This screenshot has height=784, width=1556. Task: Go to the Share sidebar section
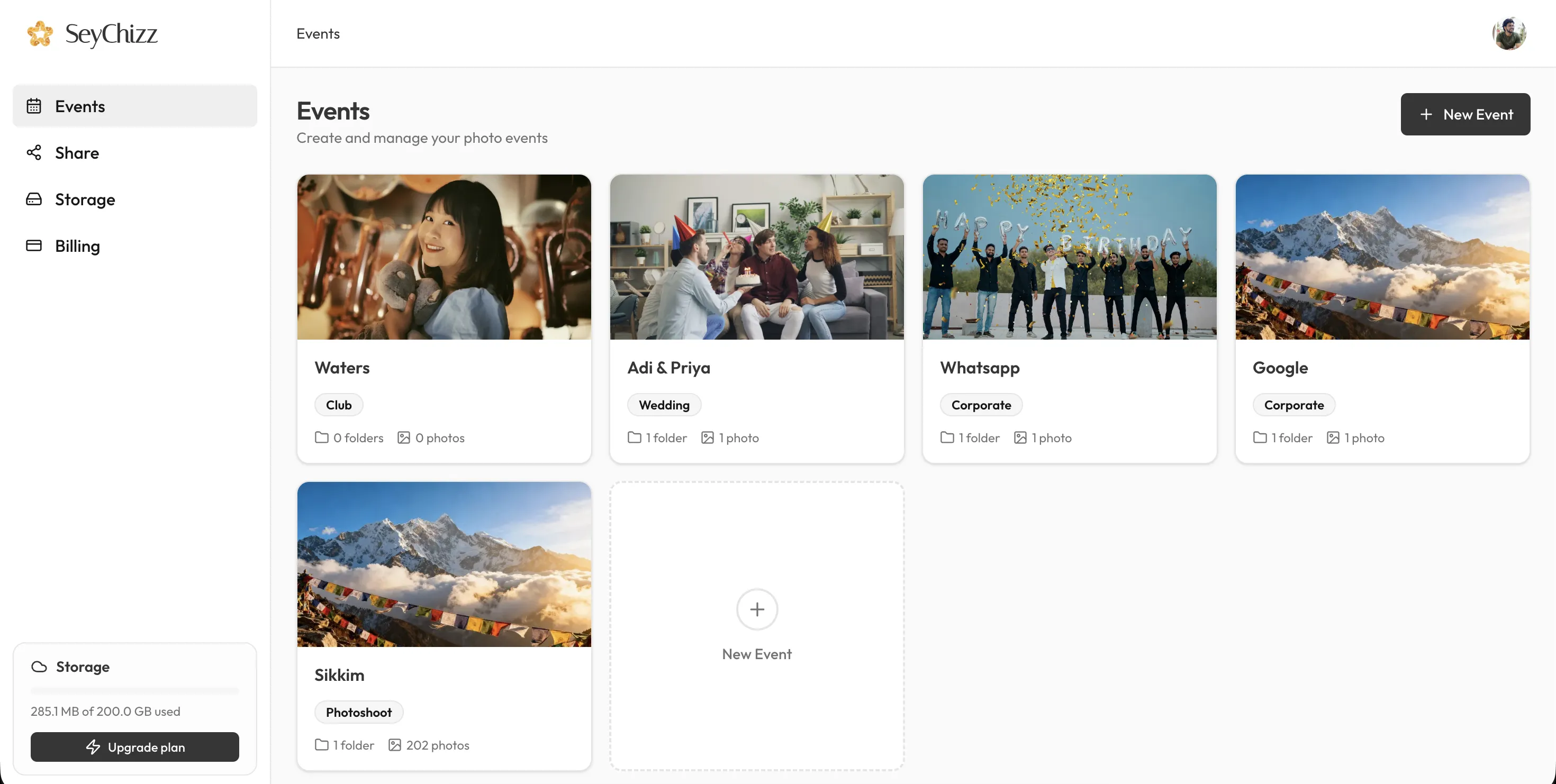[x=135, y=153]
